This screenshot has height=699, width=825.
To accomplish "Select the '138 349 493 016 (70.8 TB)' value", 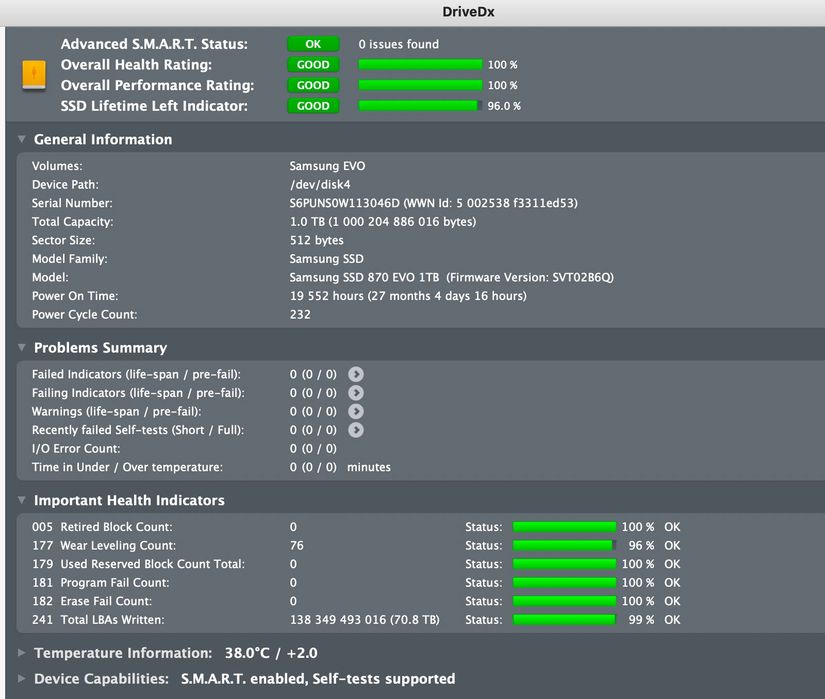I will coord(365,620).
